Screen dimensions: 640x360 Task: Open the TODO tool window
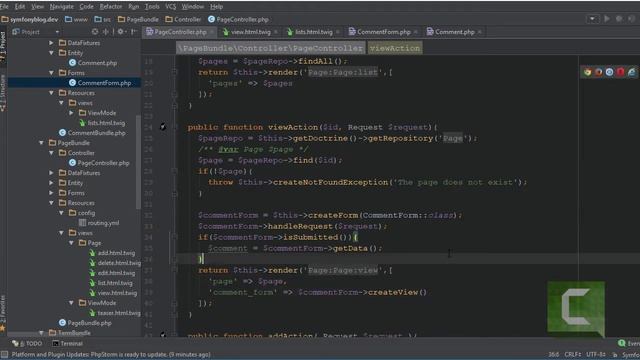coord(27,343)
